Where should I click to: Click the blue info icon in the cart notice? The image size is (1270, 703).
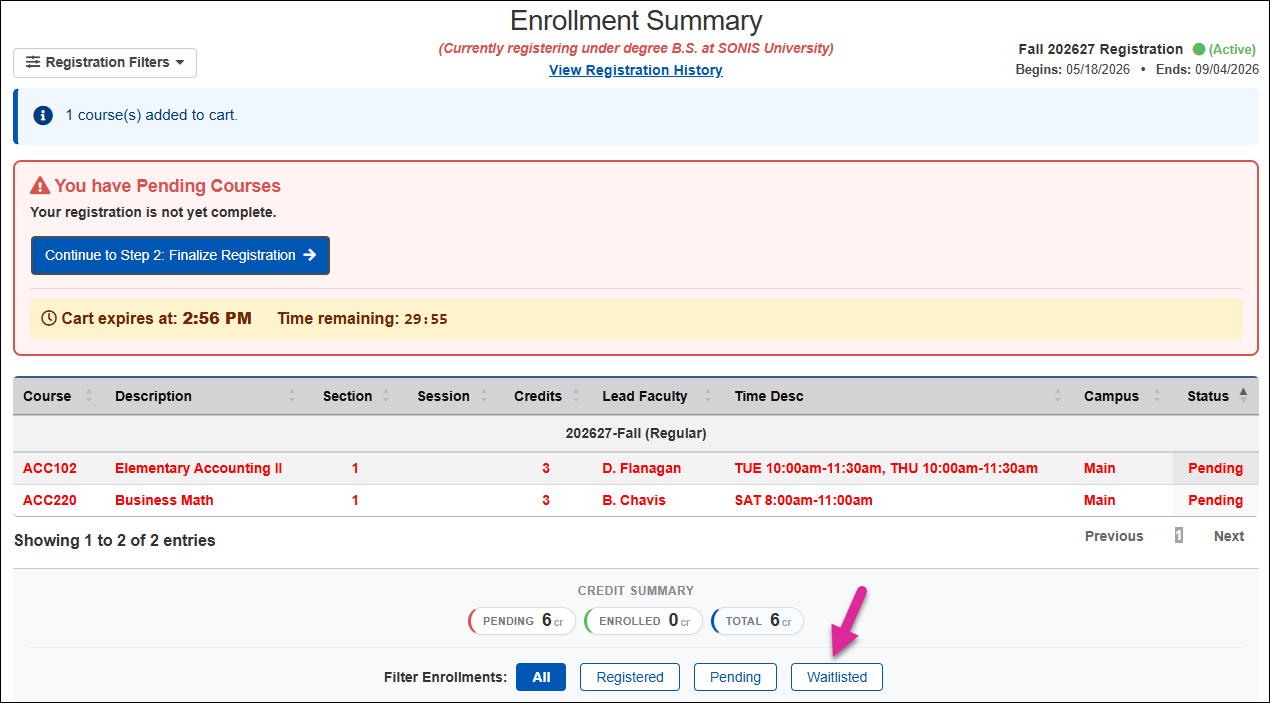(x=43, y=115)
